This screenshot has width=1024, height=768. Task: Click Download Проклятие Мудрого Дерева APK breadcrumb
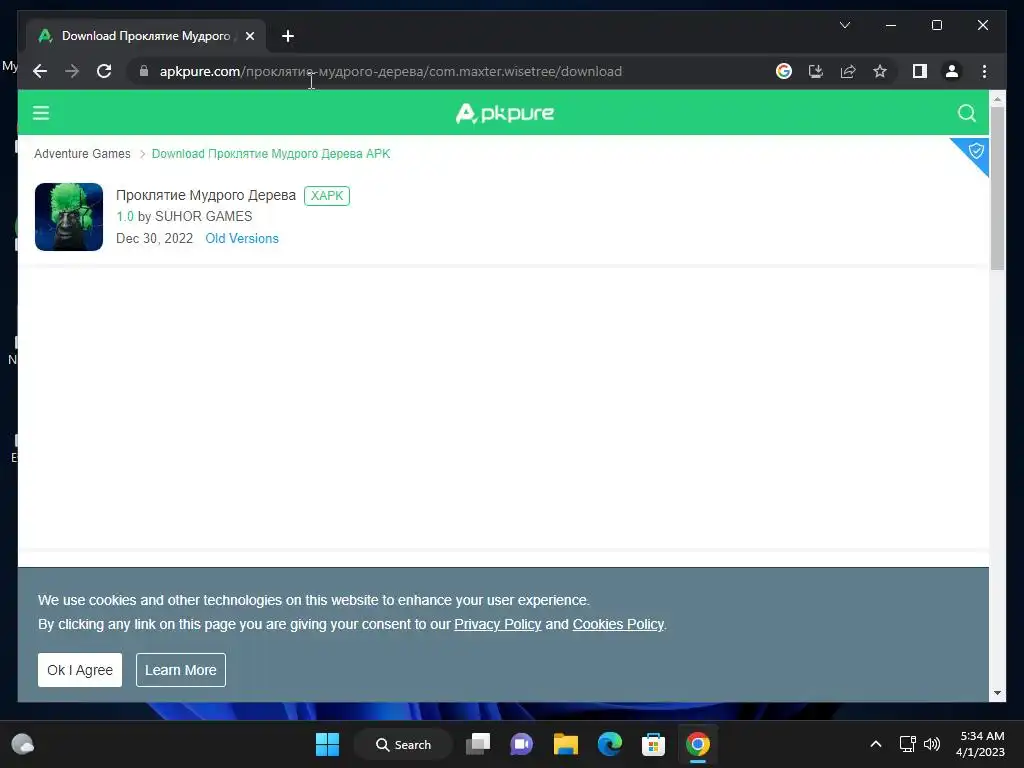point(270,153)
